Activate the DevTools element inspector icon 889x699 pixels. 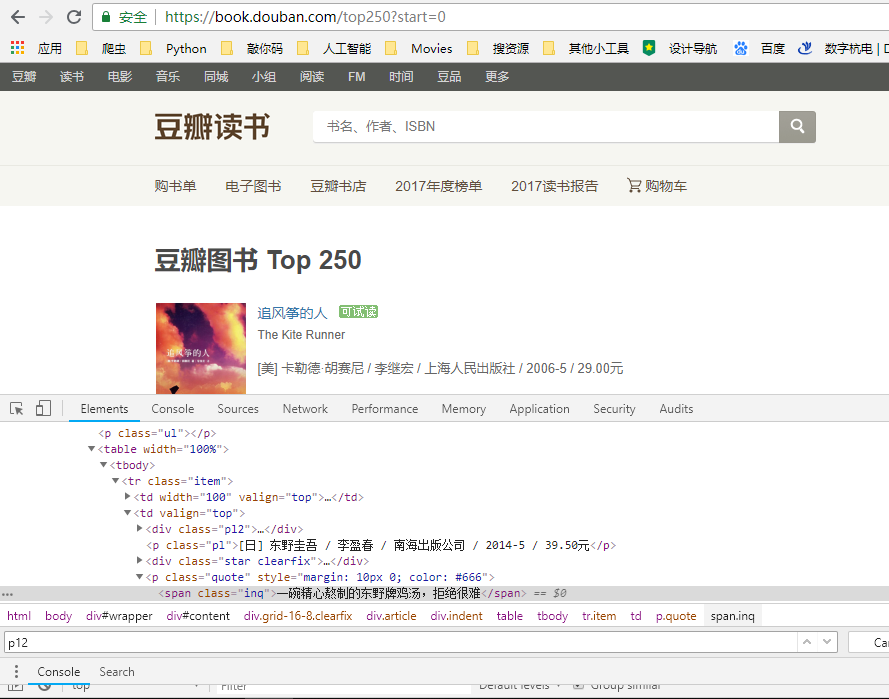(x=16, y=409)
